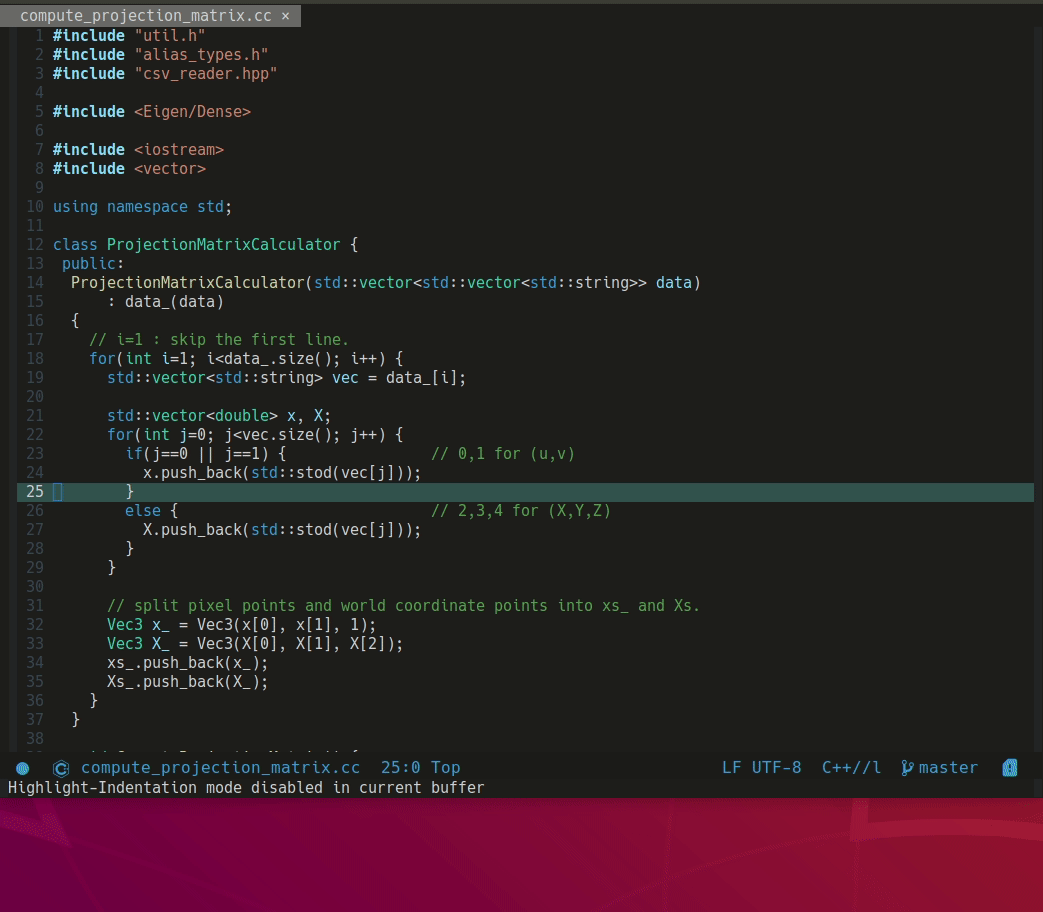Click the "util.h" include string
1043x912 pixels.
(x=170, y=36)
